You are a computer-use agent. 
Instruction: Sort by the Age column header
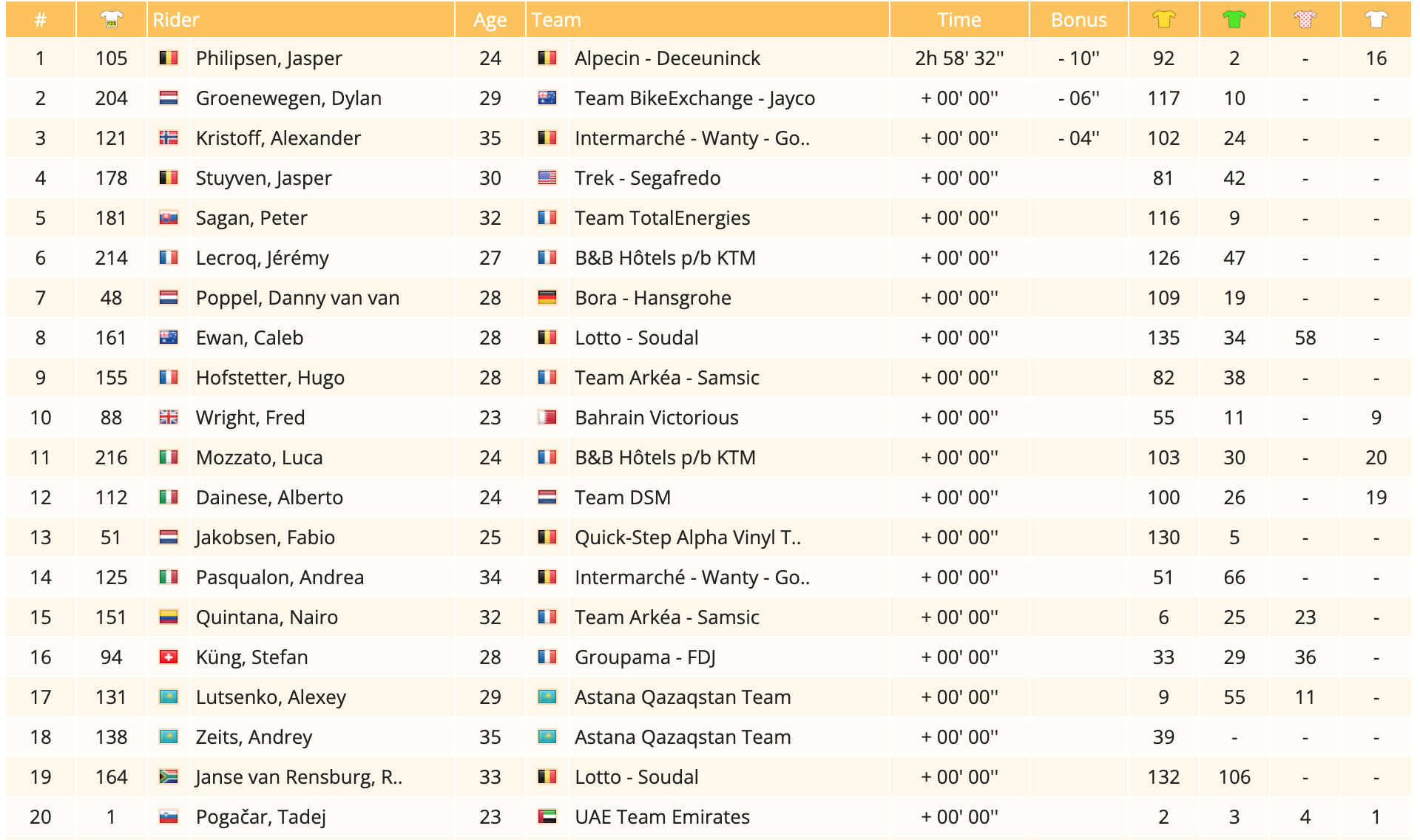tap(490, 20)
